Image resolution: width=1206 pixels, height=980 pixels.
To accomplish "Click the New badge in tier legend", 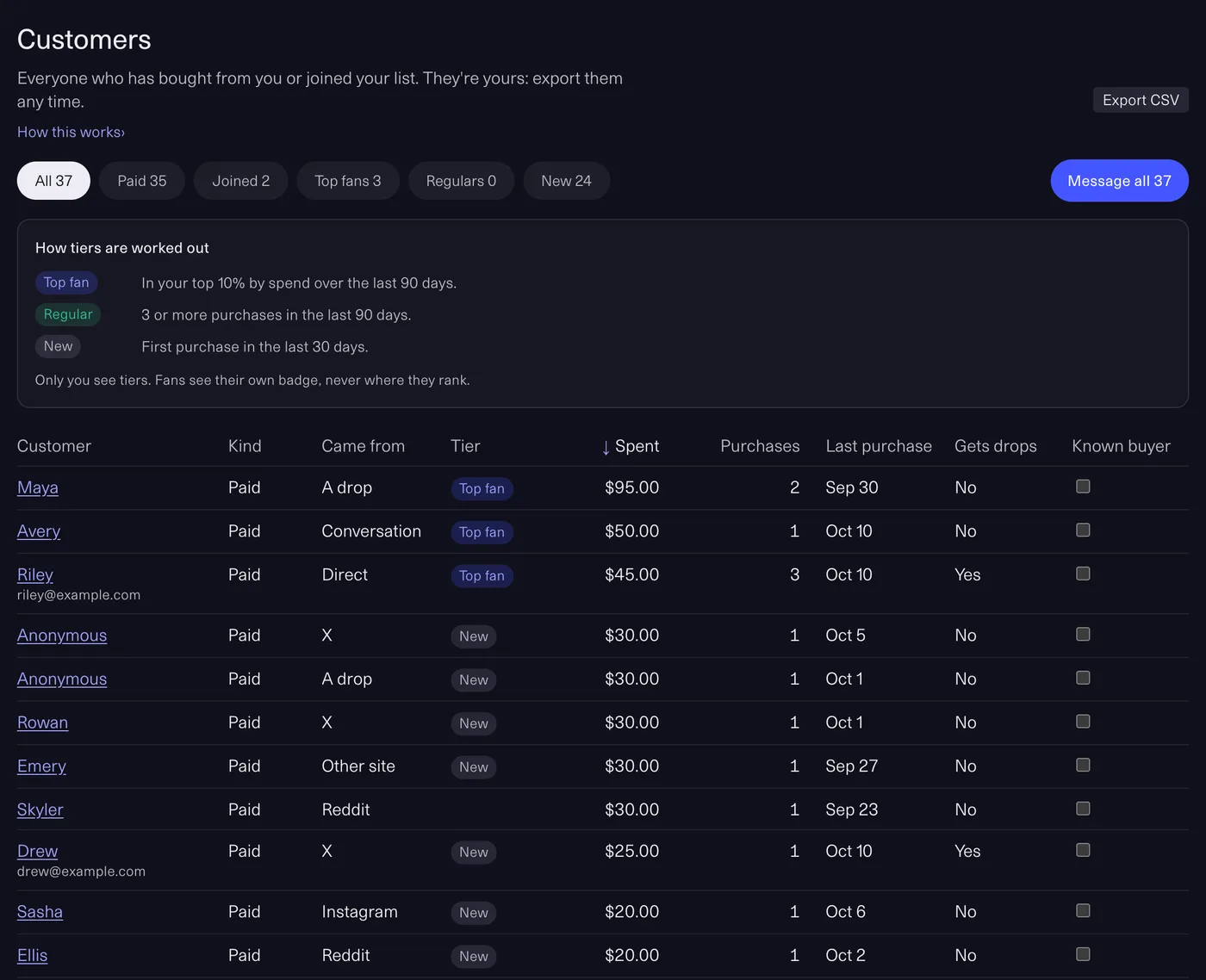I will tap(58, 346).
